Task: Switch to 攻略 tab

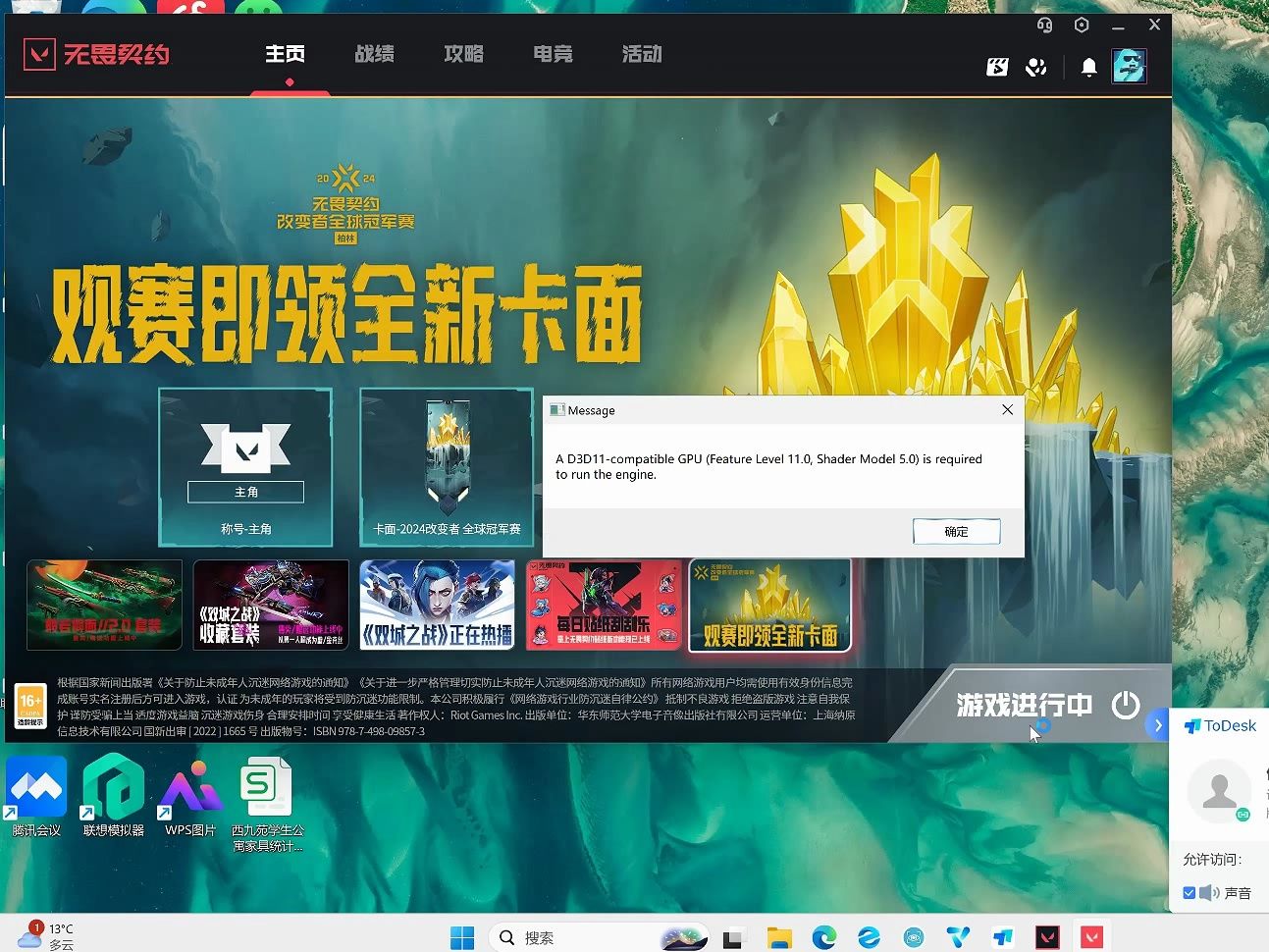Action: tap(463, 54)
